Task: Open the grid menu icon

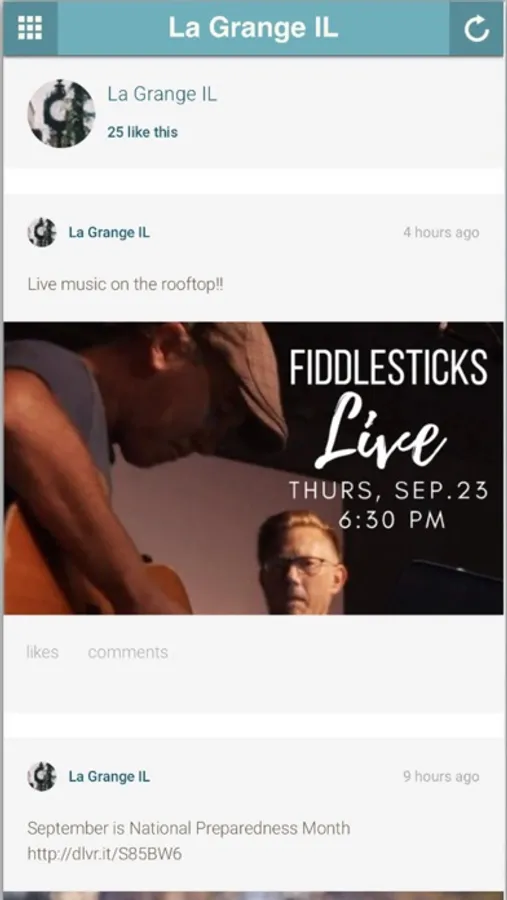Action: 30,28
